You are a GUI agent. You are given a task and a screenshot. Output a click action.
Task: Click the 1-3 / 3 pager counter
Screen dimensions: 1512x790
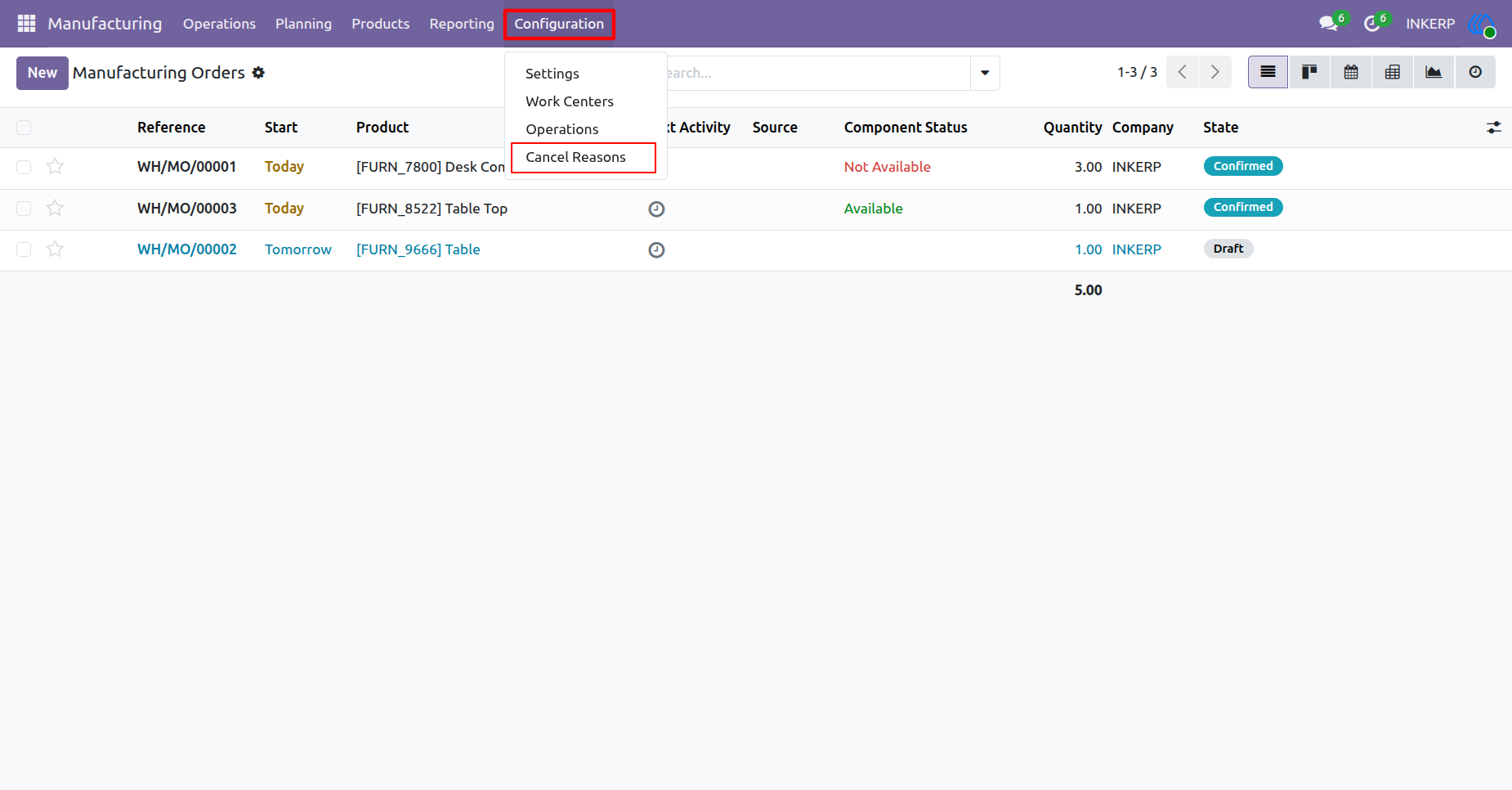[1137, 72]
